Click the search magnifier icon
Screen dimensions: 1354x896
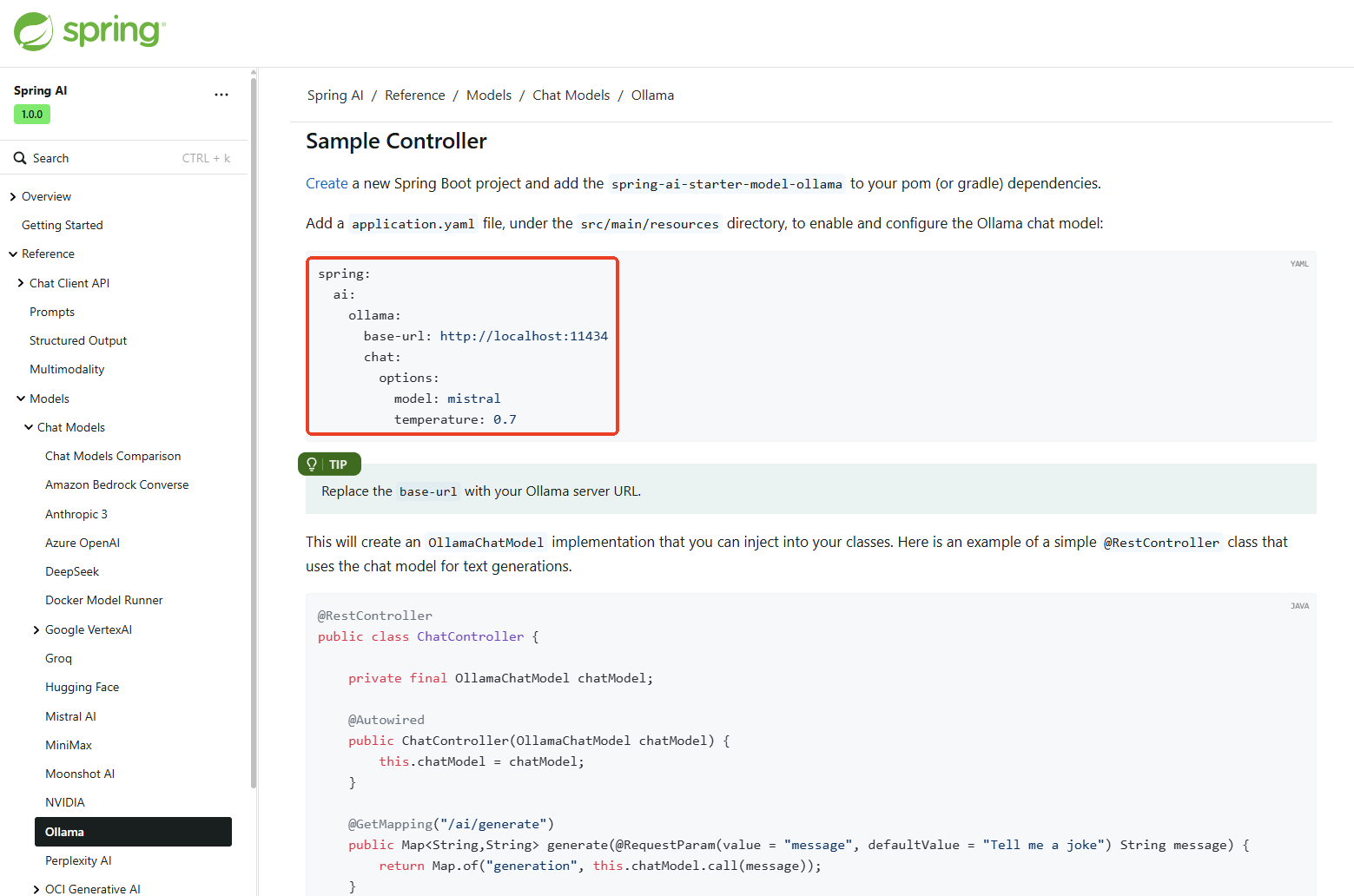[20, 158]
